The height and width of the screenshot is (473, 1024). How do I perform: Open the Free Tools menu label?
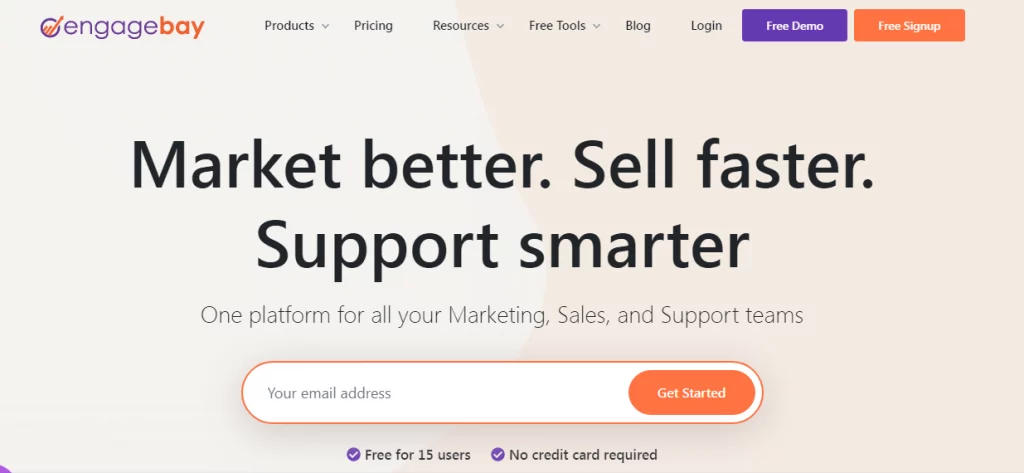tap(557, 26)
